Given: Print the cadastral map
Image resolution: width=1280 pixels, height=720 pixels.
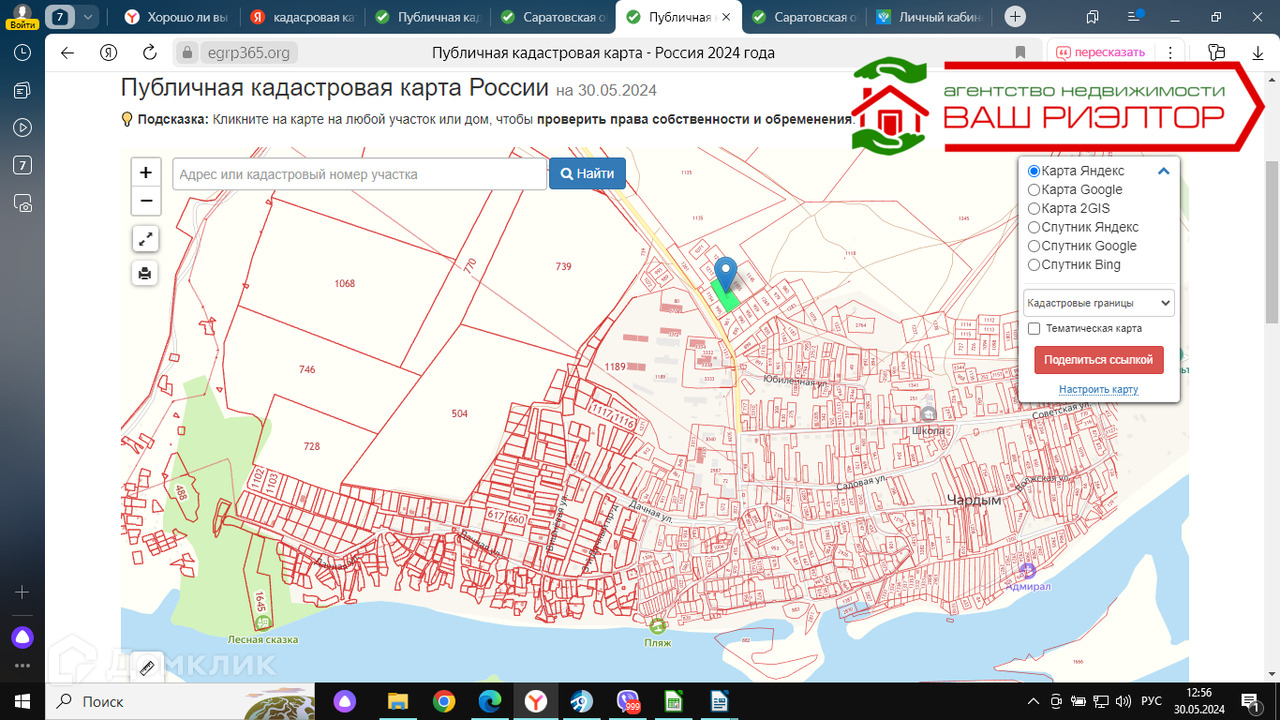Looking at the screenshot, I should point(146,273).
